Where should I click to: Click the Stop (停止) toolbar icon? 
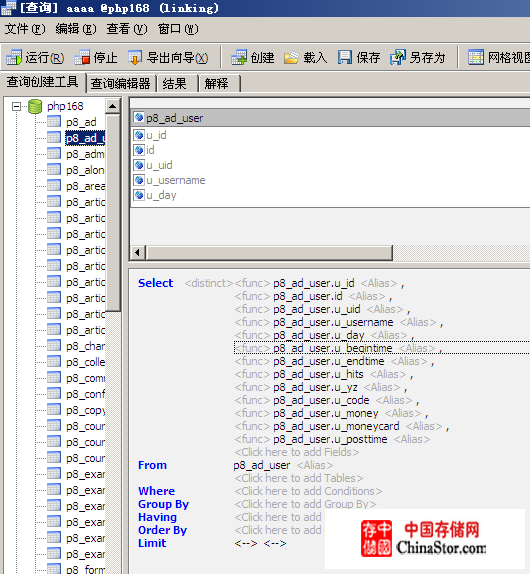82,57
